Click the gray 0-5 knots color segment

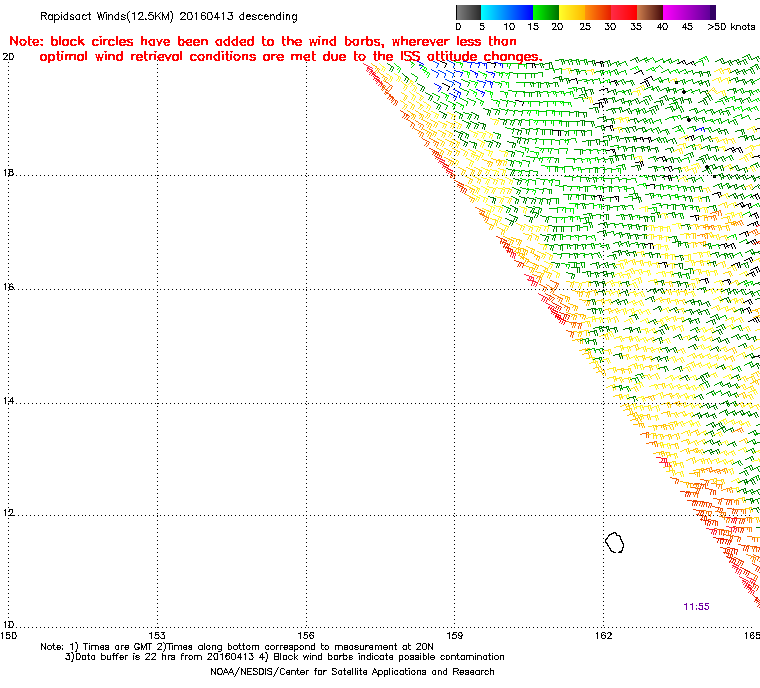point(468,12)
